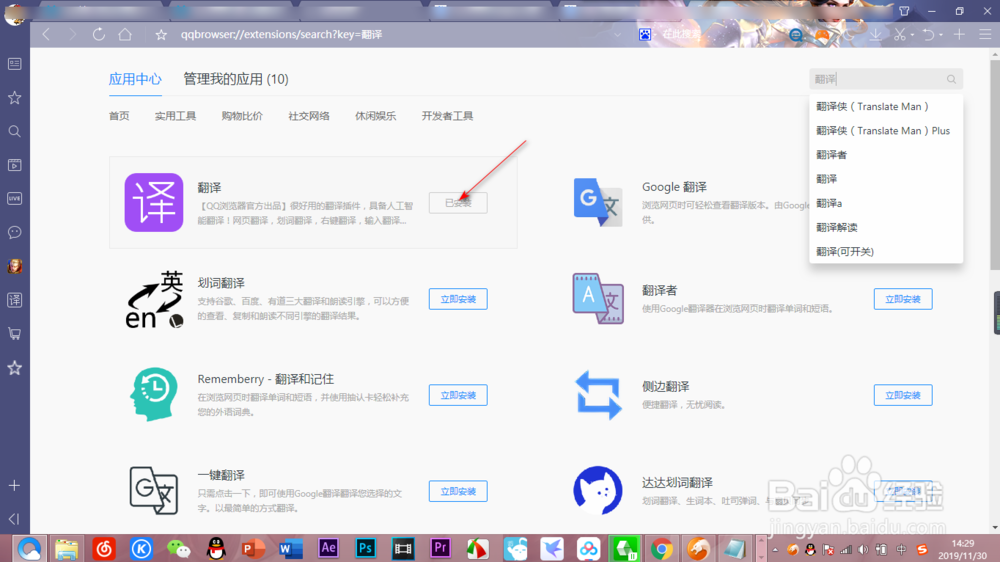Click the undo closed tab icon

pyautogui.click(x=929, y=34)
